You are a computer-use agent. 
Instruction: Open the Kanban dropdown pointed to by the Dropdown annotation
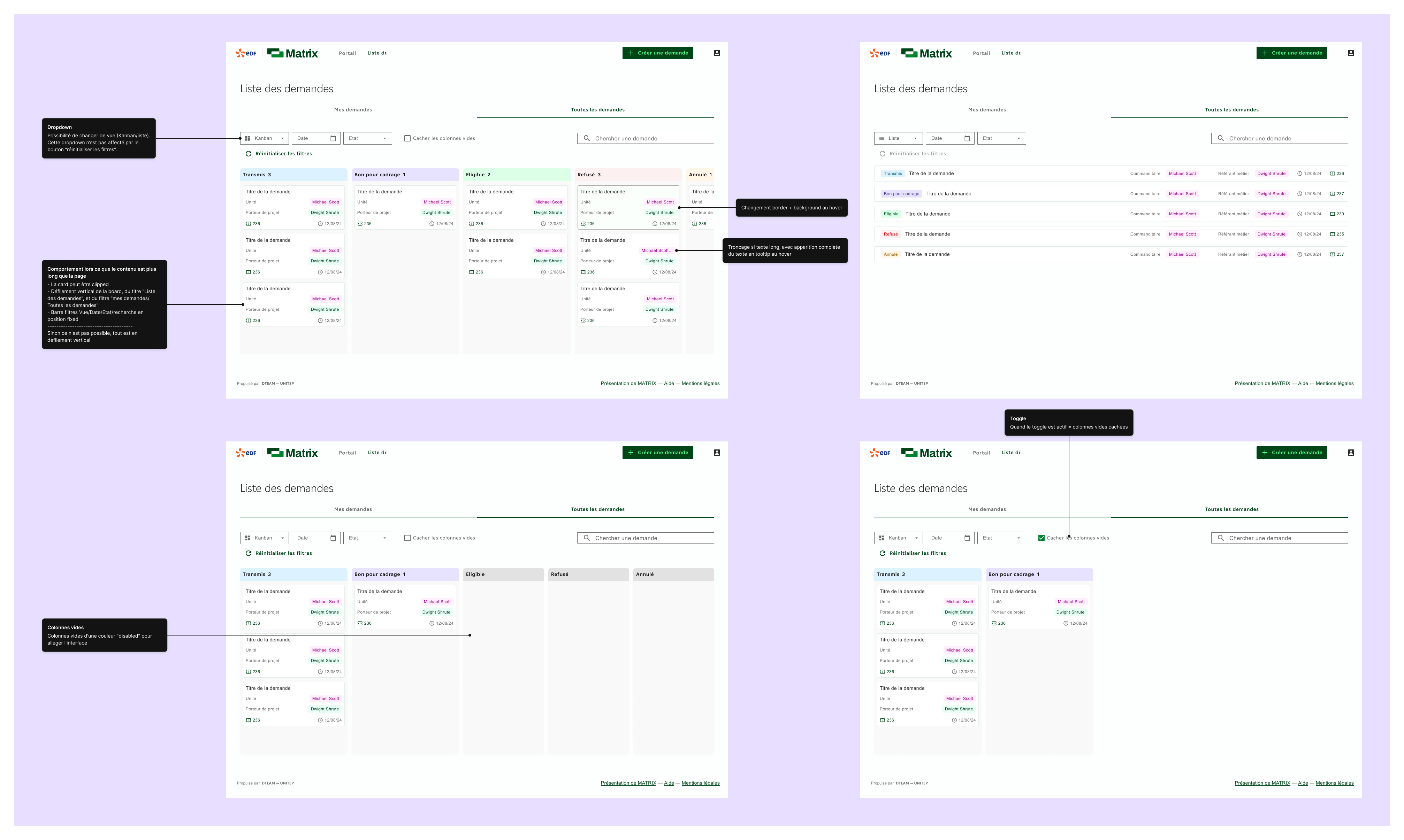pos(264,138)
